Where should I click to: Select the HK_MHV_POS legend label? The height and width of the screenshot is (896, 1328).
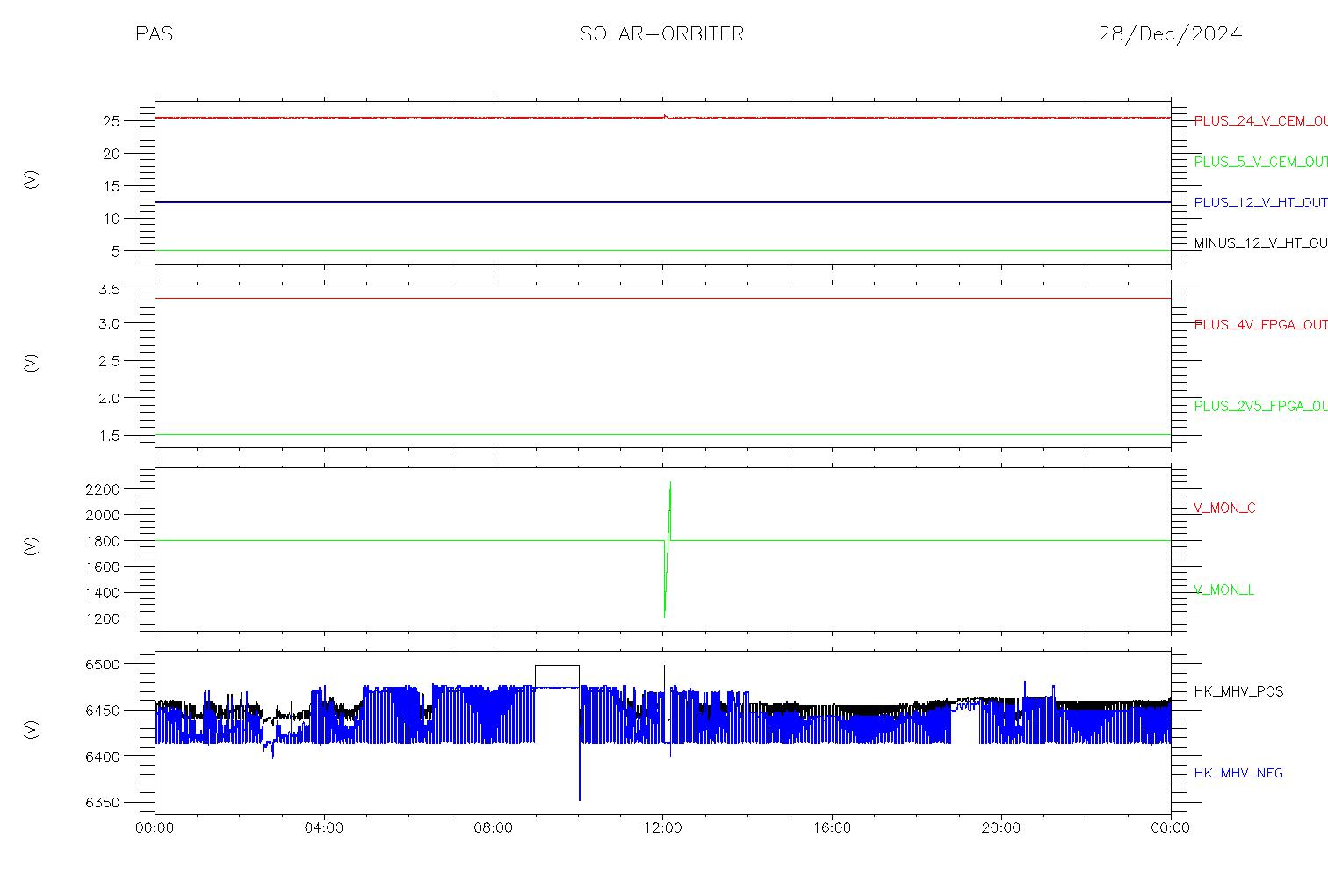coord(1238,692)
